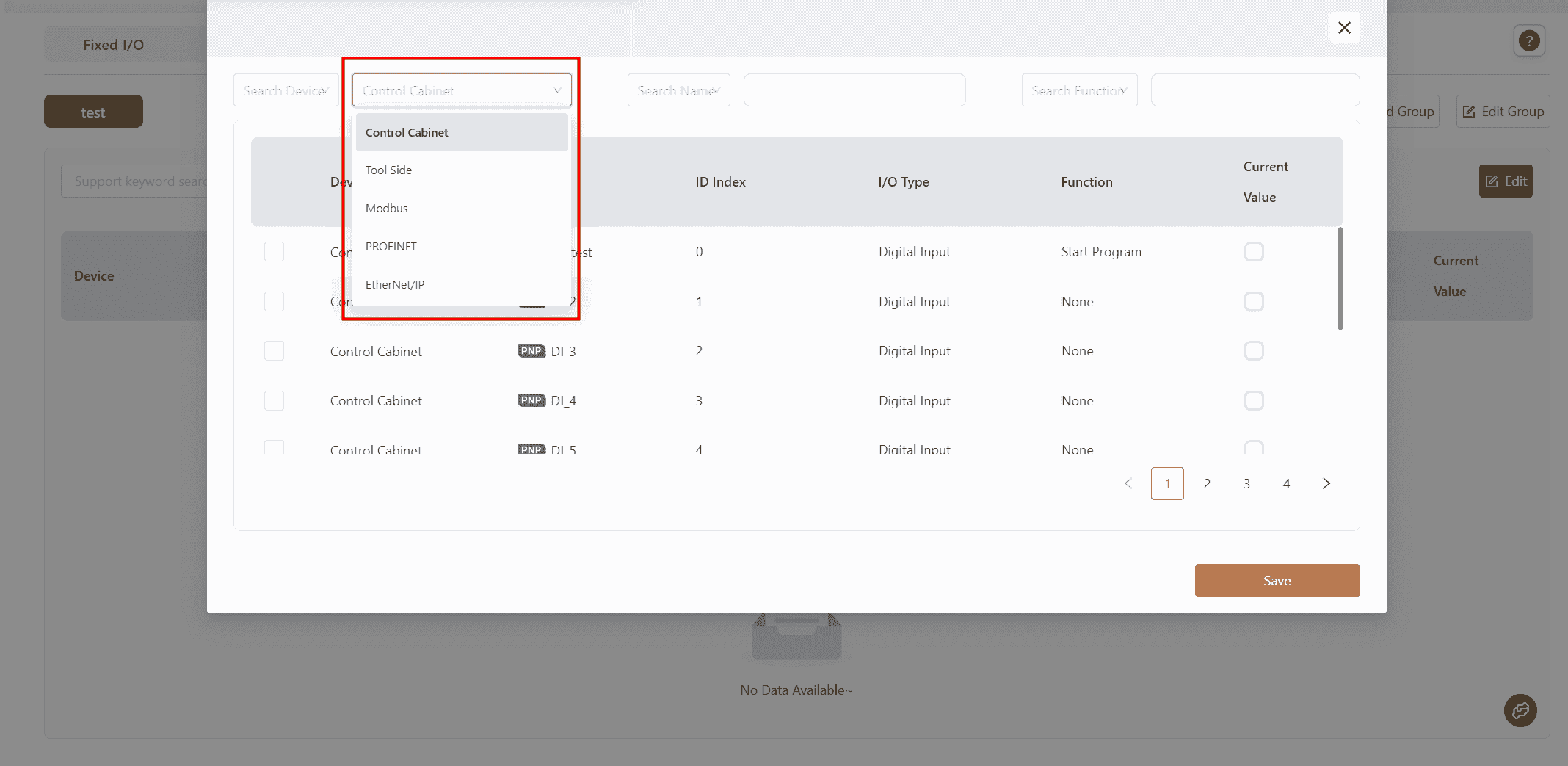Viewport: 1568px width, 766px height.
Task: Click the dark Edit button
Action: [1506, 181]
